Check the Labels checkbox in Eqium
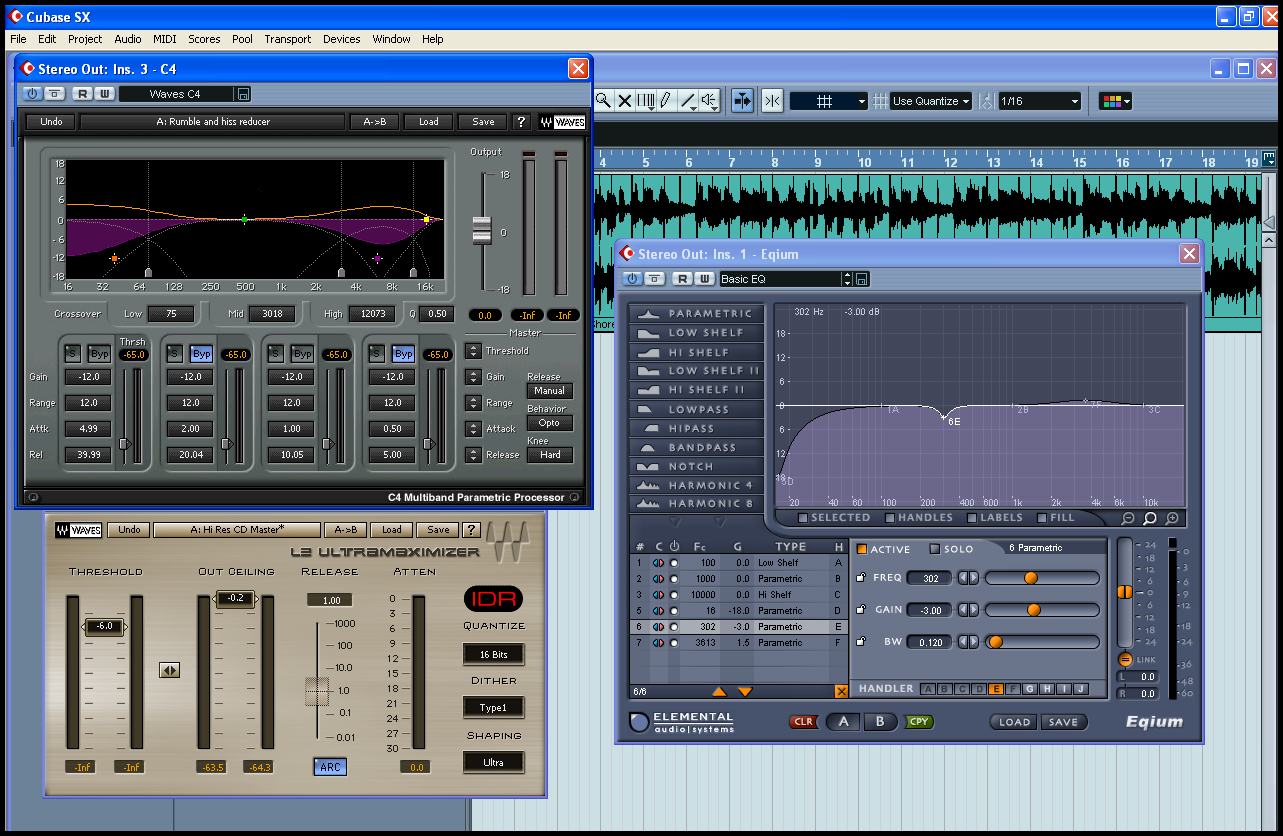 (x=972, y=518)
